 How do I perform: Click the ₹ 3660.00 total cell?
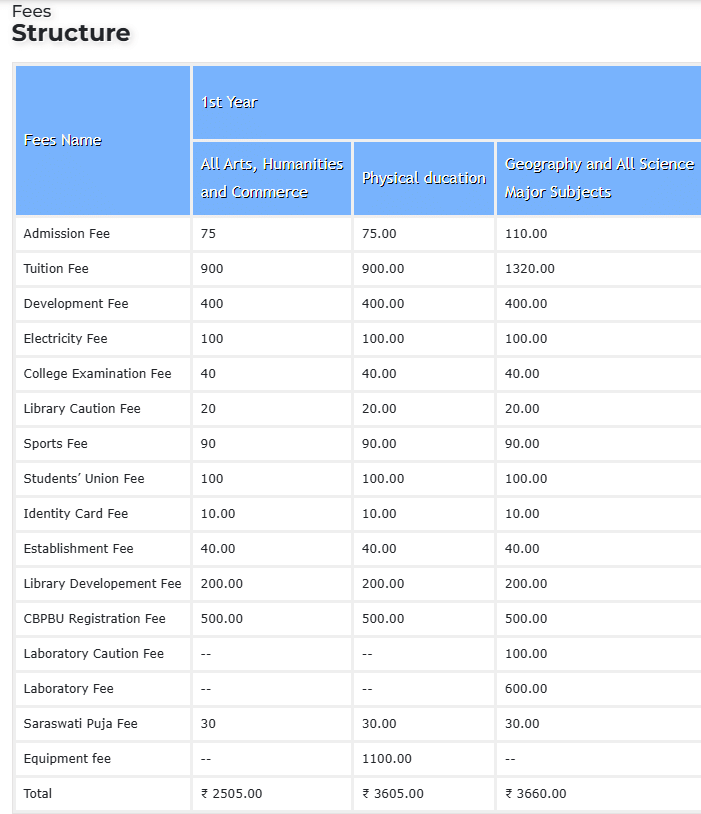[x=535, y=793]
